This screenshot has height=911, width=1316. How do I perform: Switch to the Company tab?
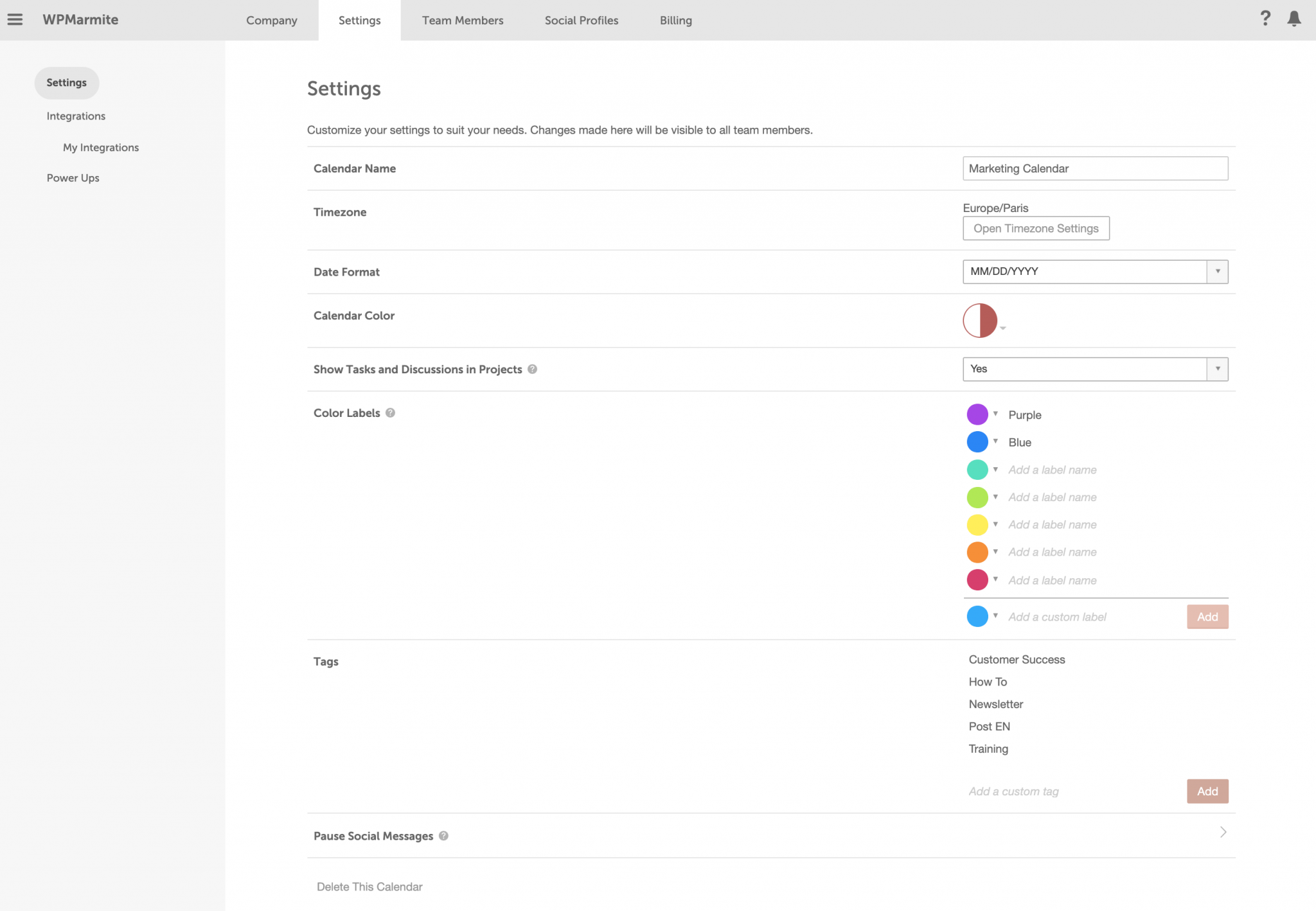272,20
